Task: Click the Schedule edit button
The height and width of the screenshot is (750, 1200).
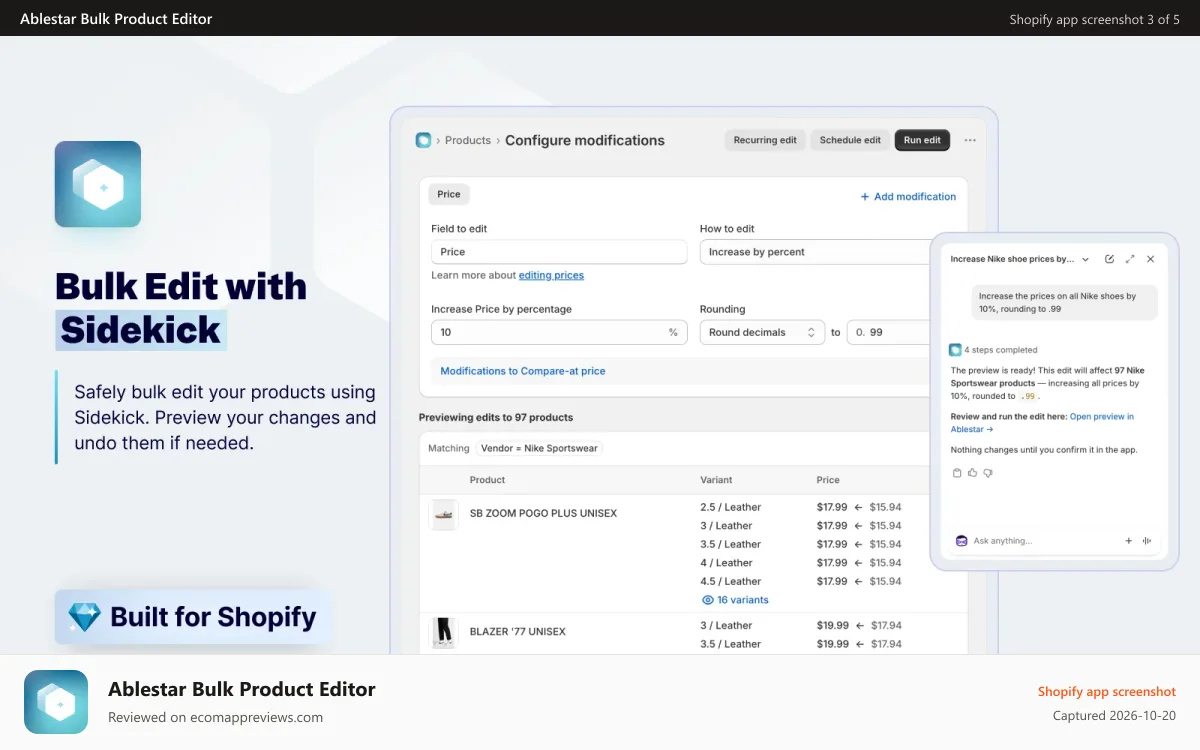Action: click(850, 140)
